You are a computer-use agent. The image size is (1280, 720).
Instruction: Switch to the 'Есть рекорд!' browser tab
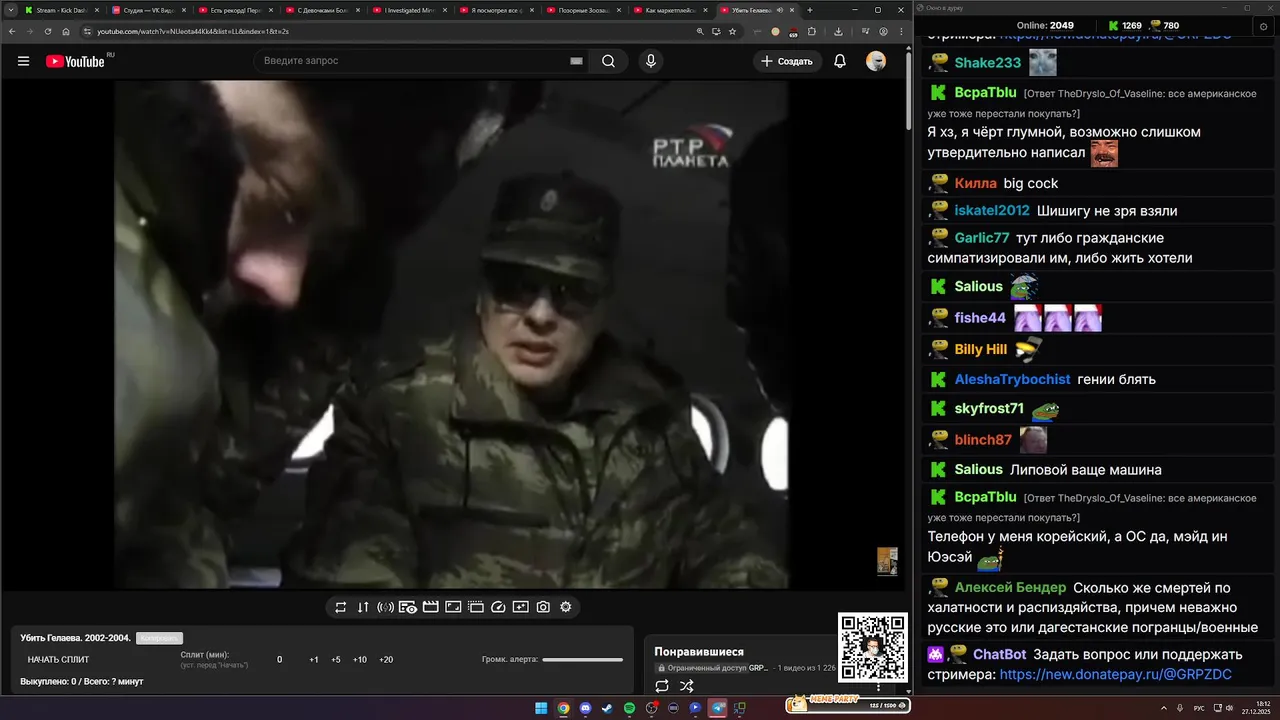pyautogui.click(x=234, y=10)
